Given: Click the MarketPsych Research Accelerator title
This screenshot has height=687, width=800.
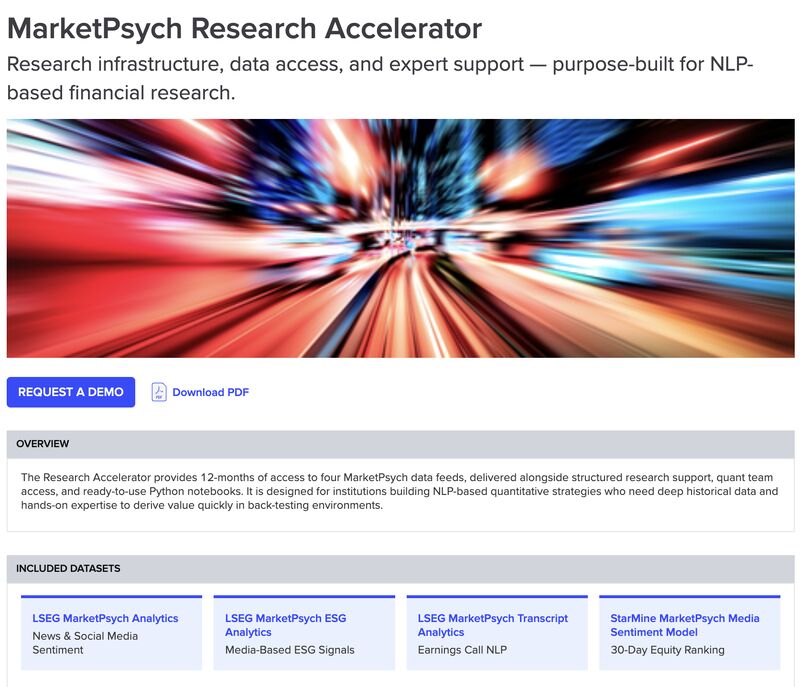Looking at the screenshot, I should [244, 29].
